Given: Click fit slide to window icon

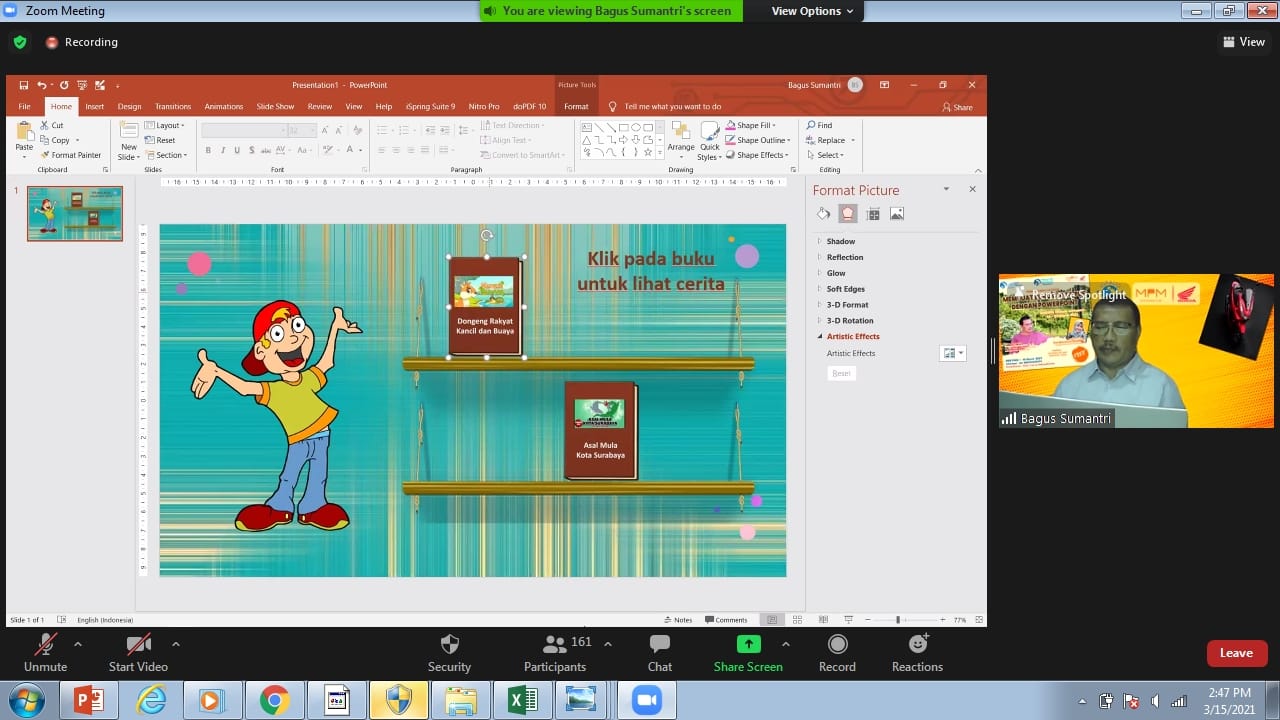Looking at the screenshot, I should pos(977,620).
